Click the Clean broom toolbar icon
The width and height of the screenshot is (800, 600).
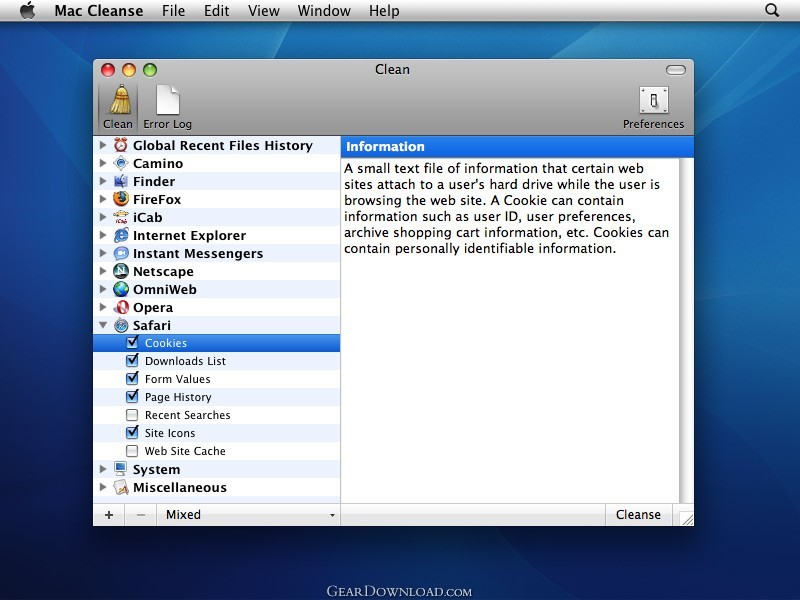120,100
